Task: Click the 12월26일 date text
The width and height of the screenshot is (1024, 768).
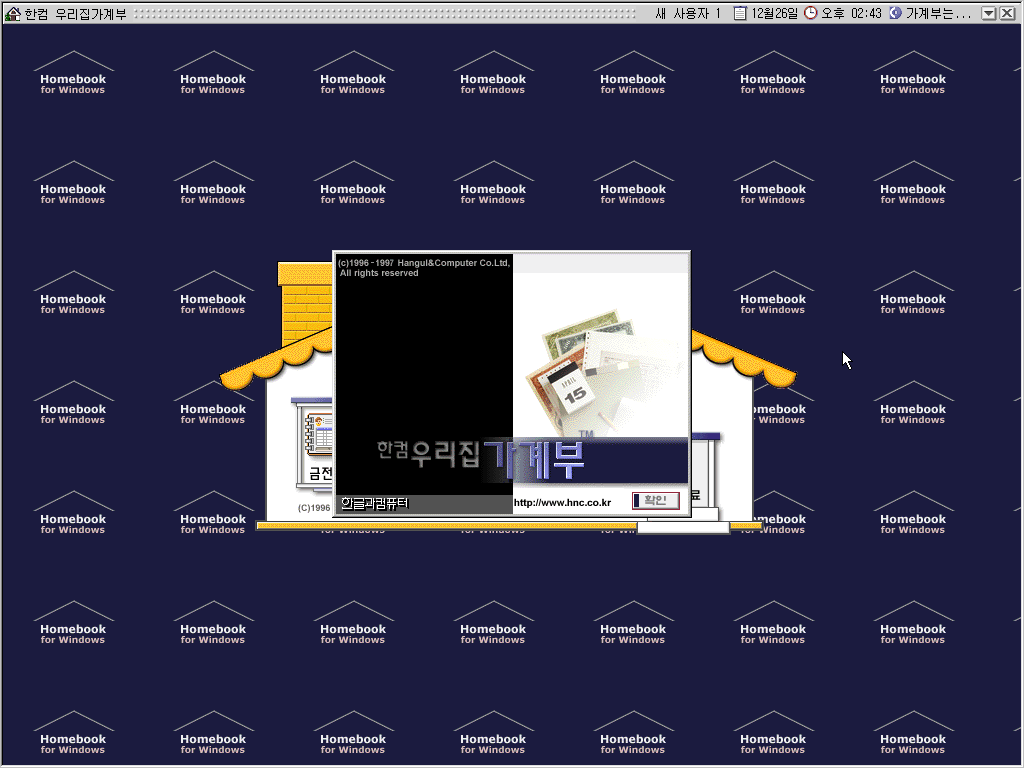Action: tap(775, 13)
